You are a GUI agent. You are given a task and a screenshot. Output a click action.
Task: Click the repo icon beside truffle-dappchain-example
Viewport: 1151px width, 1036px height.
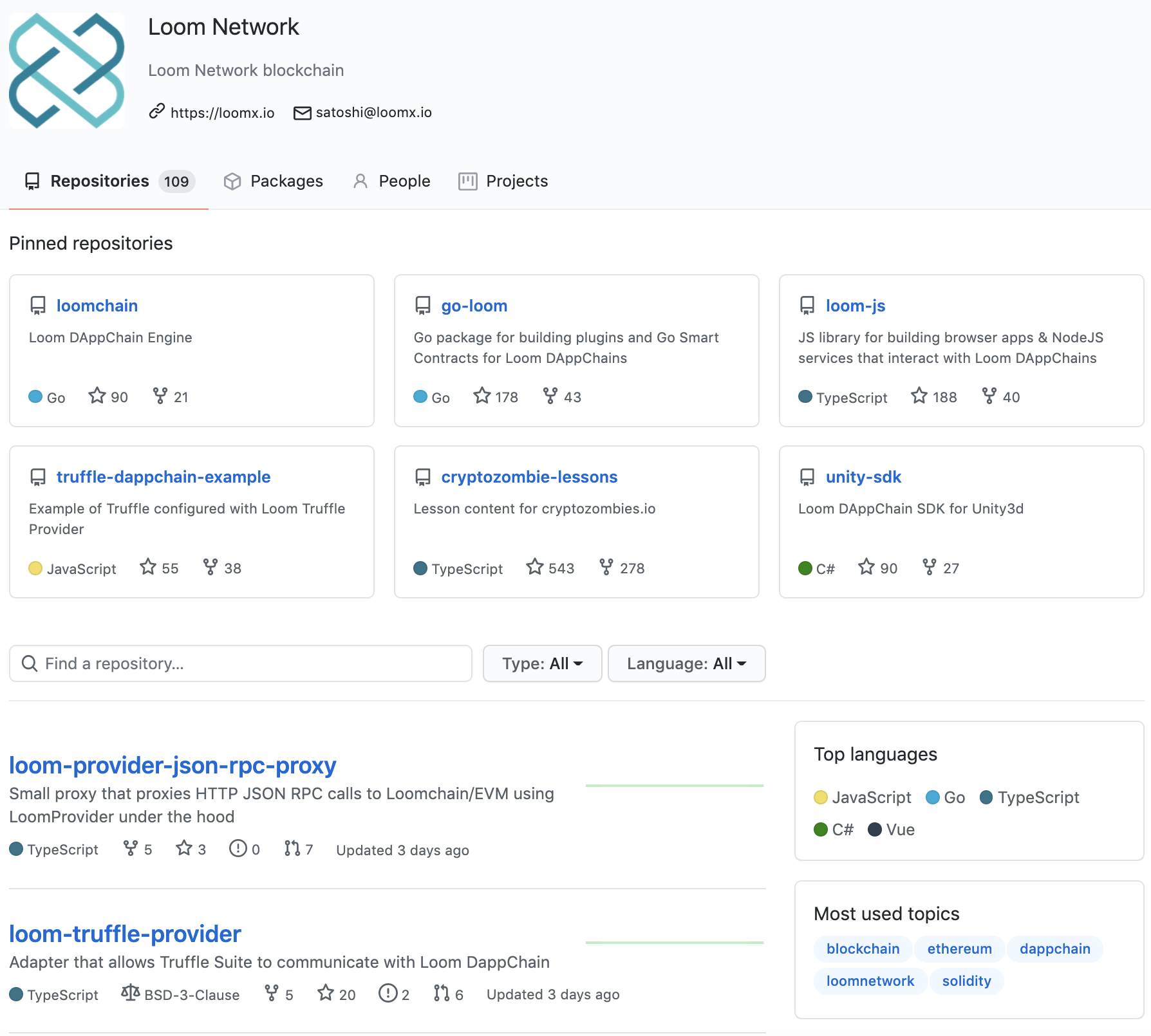(38, 477)
